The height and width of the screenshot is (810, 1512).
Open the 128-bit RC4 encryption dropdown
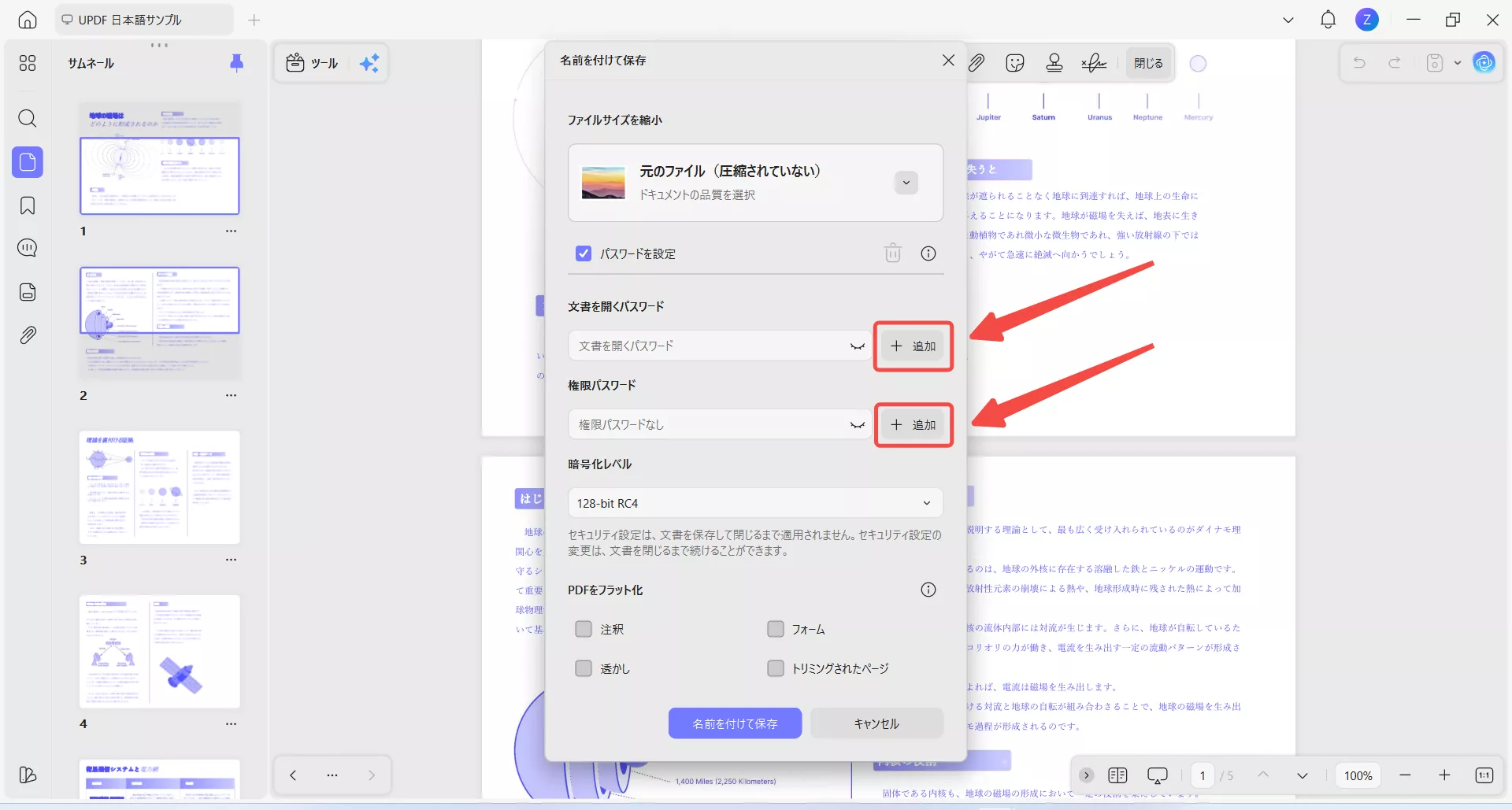(754, 502)
